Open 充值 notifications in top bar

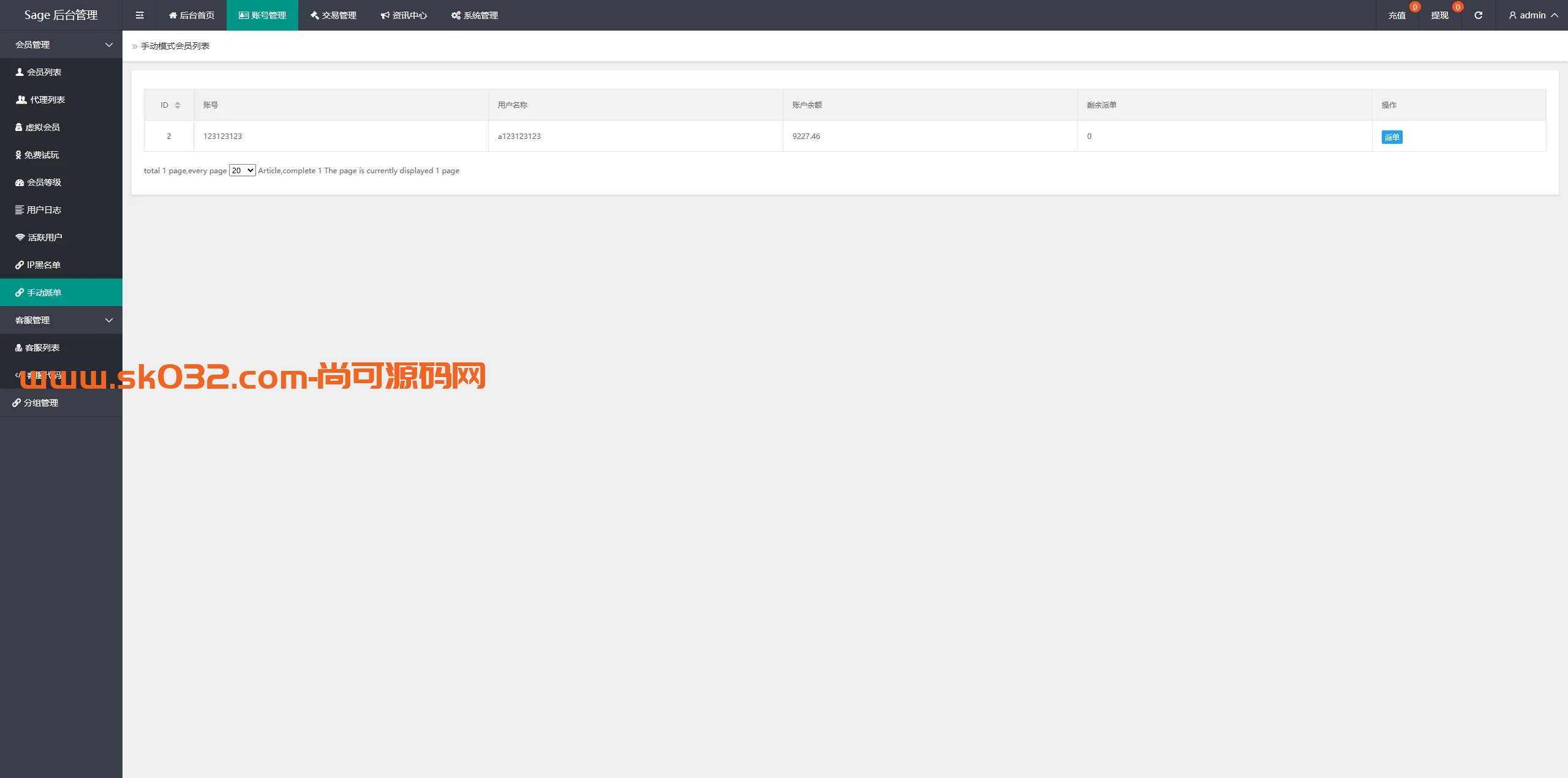(x=1396, y=15)
